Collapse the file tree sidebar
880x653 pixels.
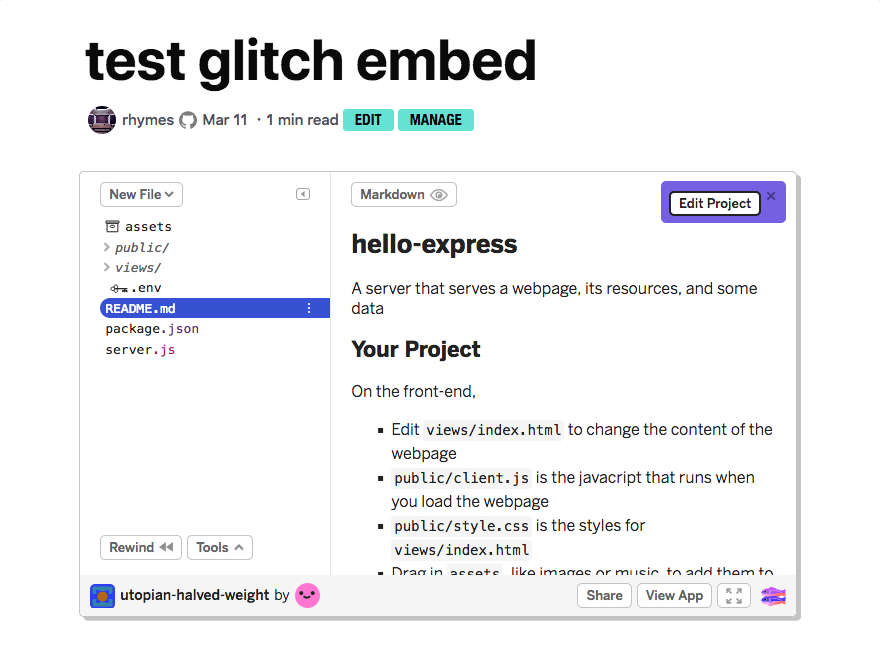(302, 194)
